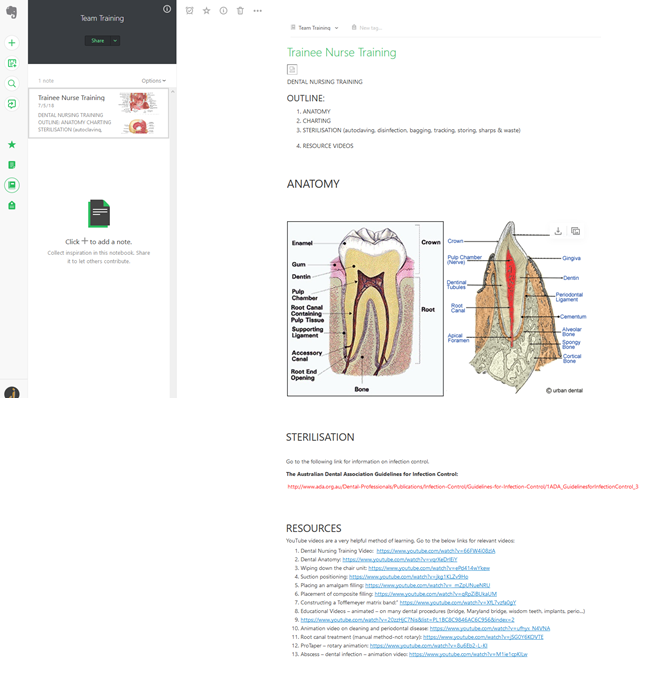Open the Wiping down the chair unit link
The height and width of the screenshot is (674, 655).
click(x=429, y=568)
